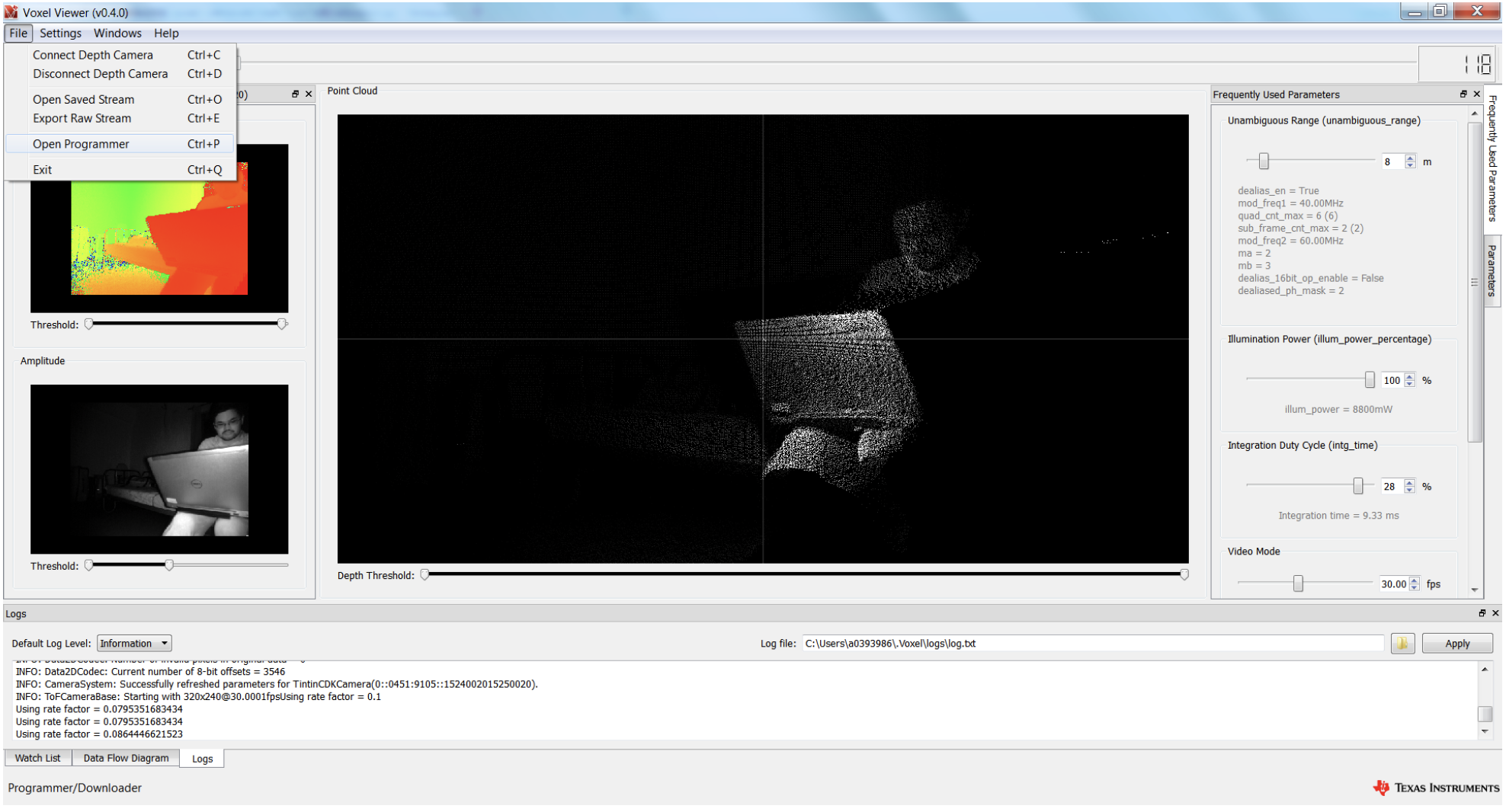Image resolution: width=1506 pixels, height=812 pixels.
Task: Click the right handle of depth image Threshold slider
Action: point(282,324)
